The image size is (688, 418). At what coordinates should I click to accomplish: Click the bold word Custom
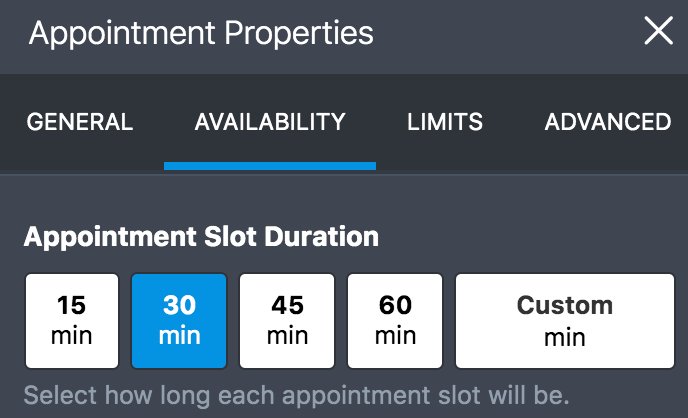tap(565, 305)
